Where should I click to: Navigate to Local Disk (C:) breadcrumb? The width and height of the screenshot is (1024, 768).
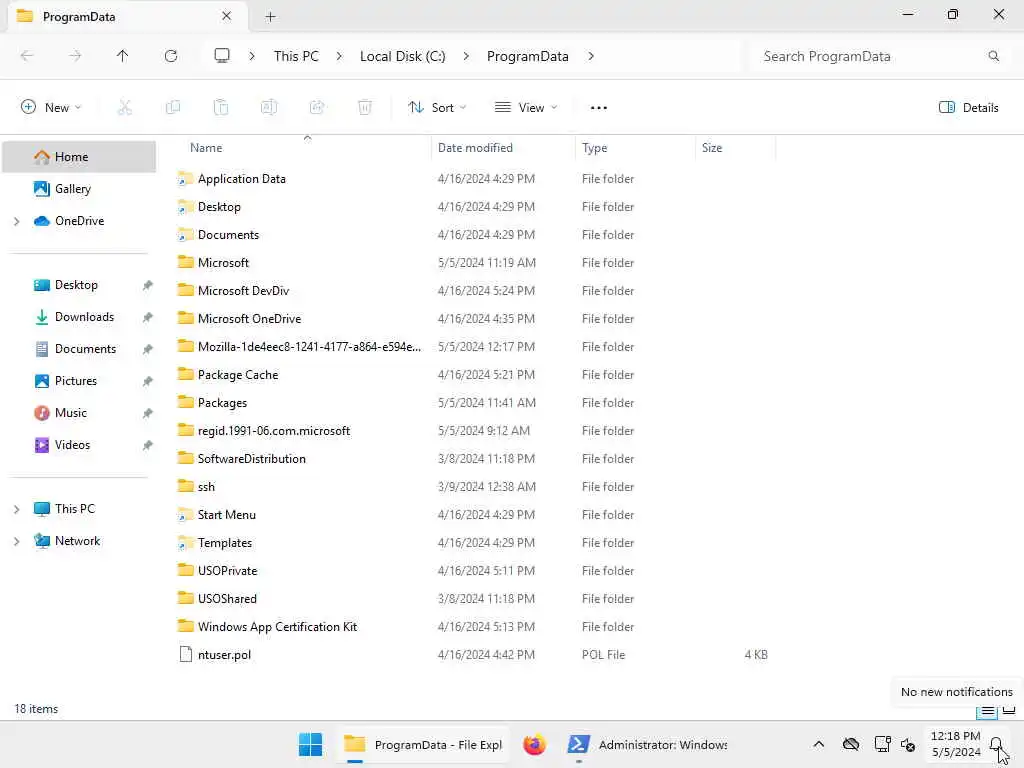[402, 56]
